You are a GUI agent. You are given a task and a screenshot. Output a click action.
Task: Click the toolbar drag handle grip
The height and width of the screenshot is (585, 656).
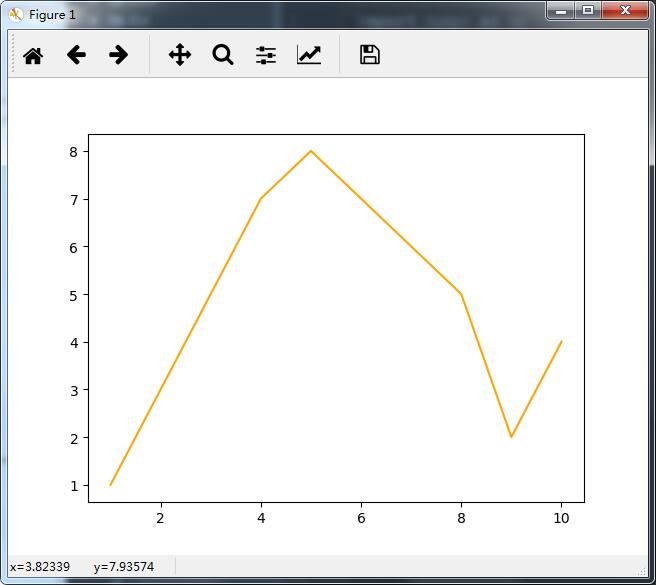(x=13, y=53)
